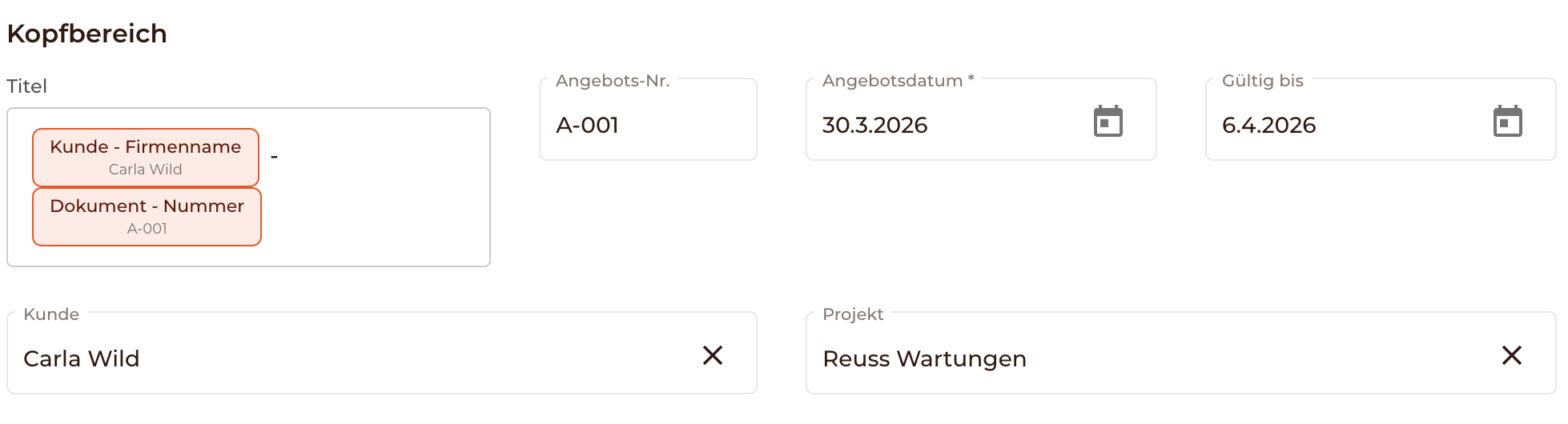Click A-001 preview inside Dokument chip
This screenshot has height=424, width=1568.
(147, 229)
